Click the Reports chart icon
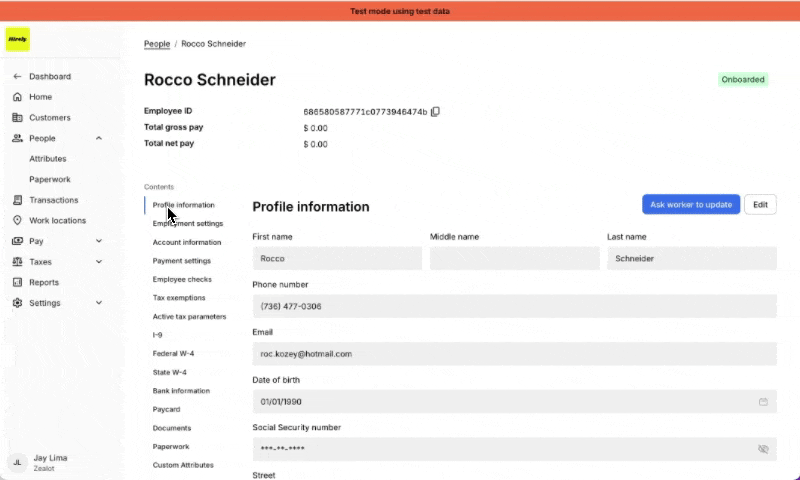The image size is (800, 480). (17, 282)
